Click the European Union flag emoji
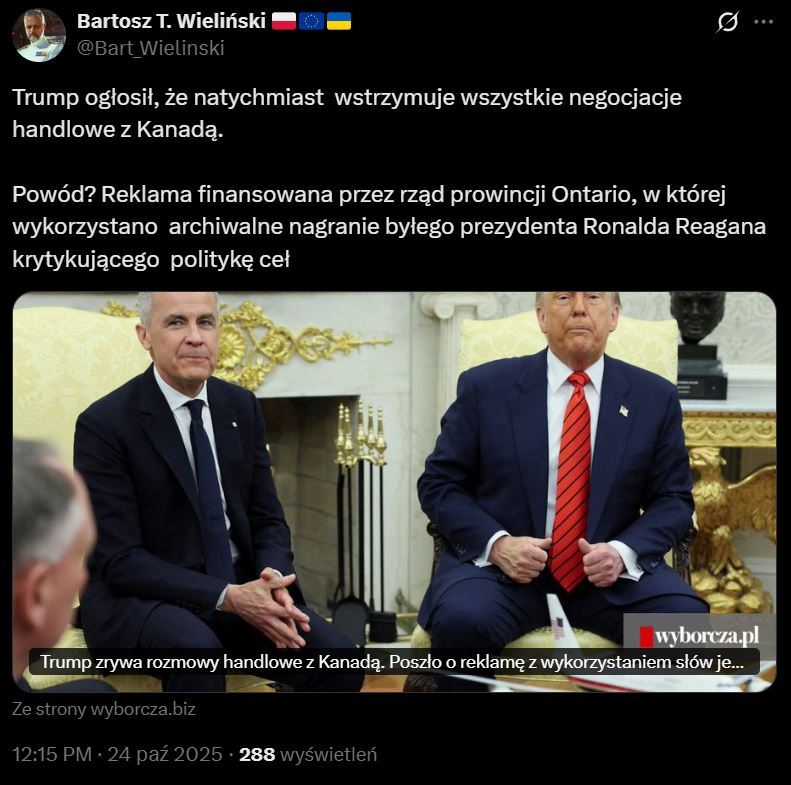 click(x=311, y=21)
